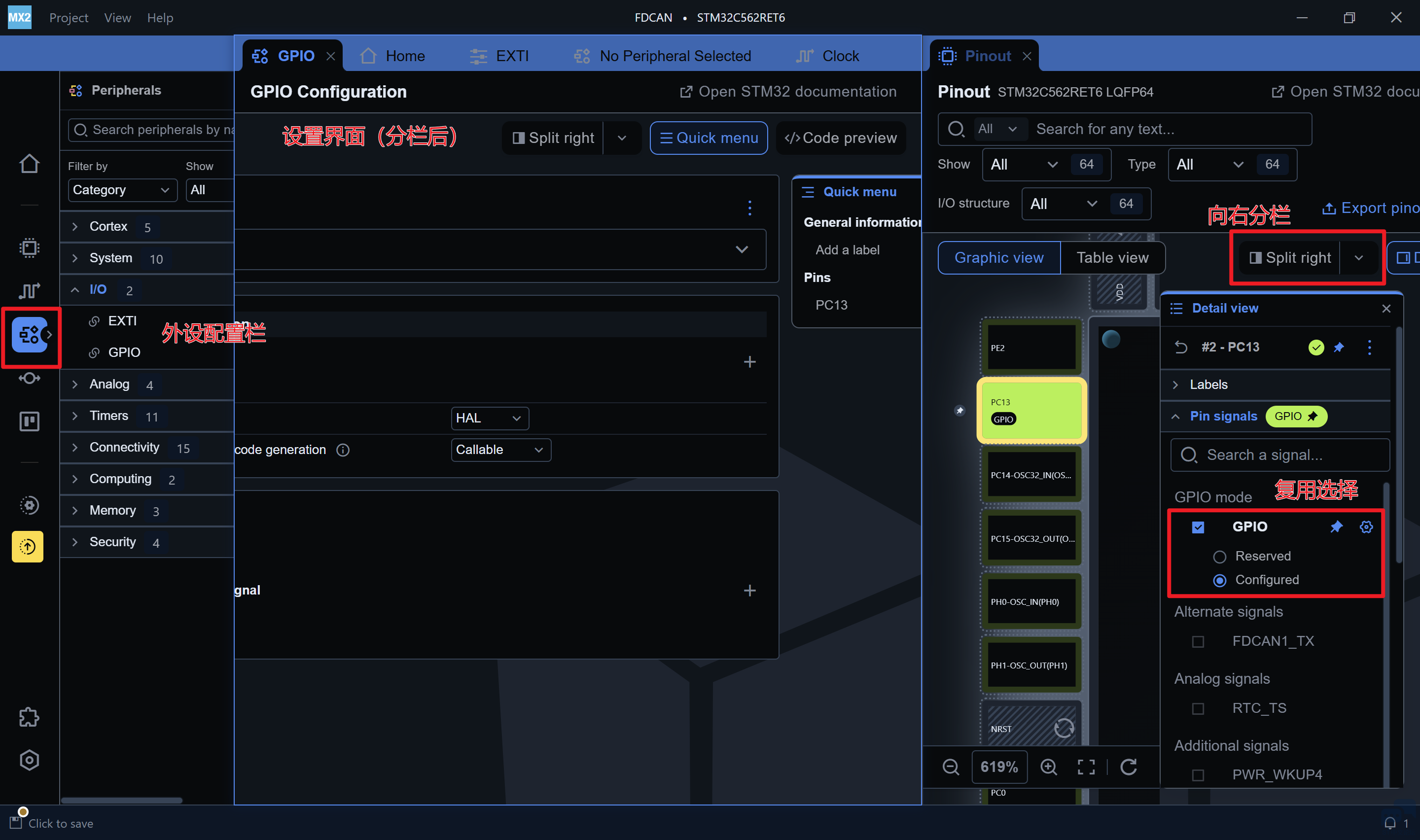Open the Pinout chip icon in the left sidebar
Image resolution: width=1420 pixels, height=840 pixels.
[x=29, y=248]
